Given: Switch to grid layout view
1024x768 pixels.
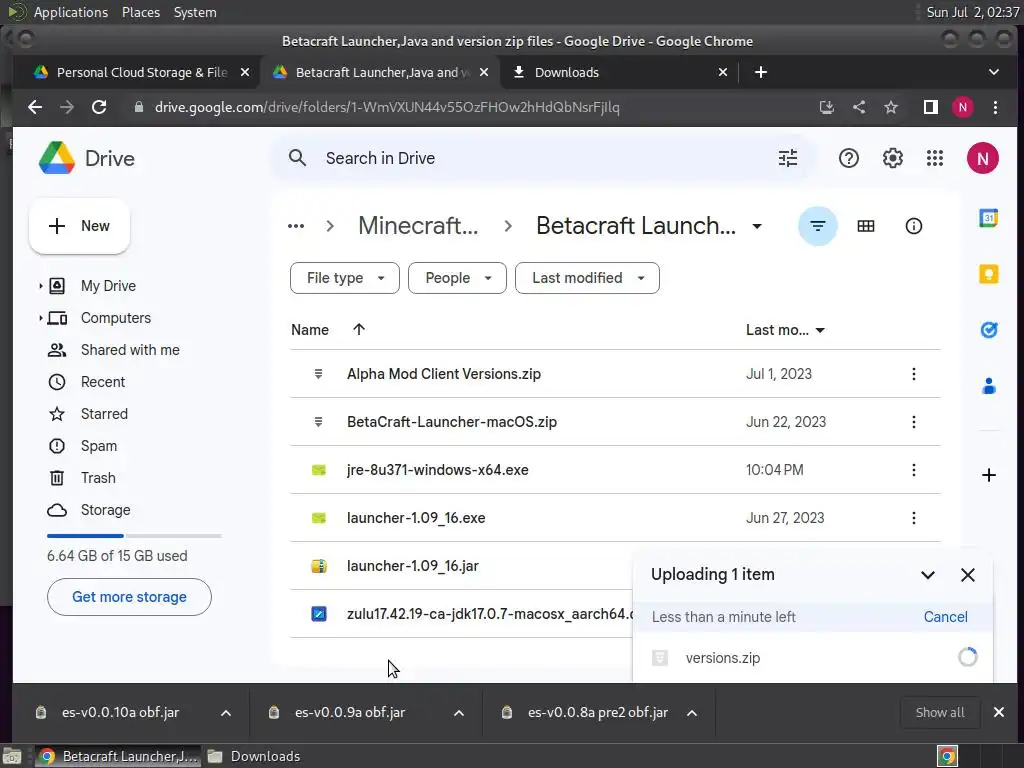Looking at the screenshot, I should pyautogui.click(x=865, y=226).
